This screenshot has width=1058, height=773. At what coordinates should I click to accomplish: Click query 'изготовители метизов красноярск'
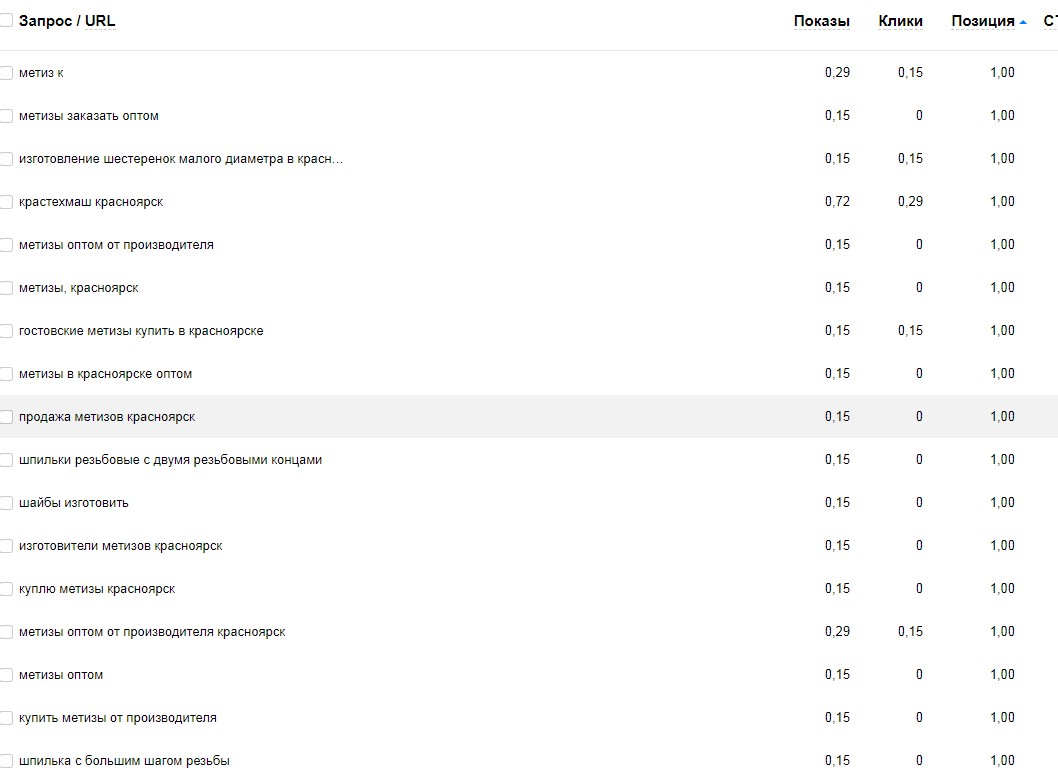pos(120,546)
